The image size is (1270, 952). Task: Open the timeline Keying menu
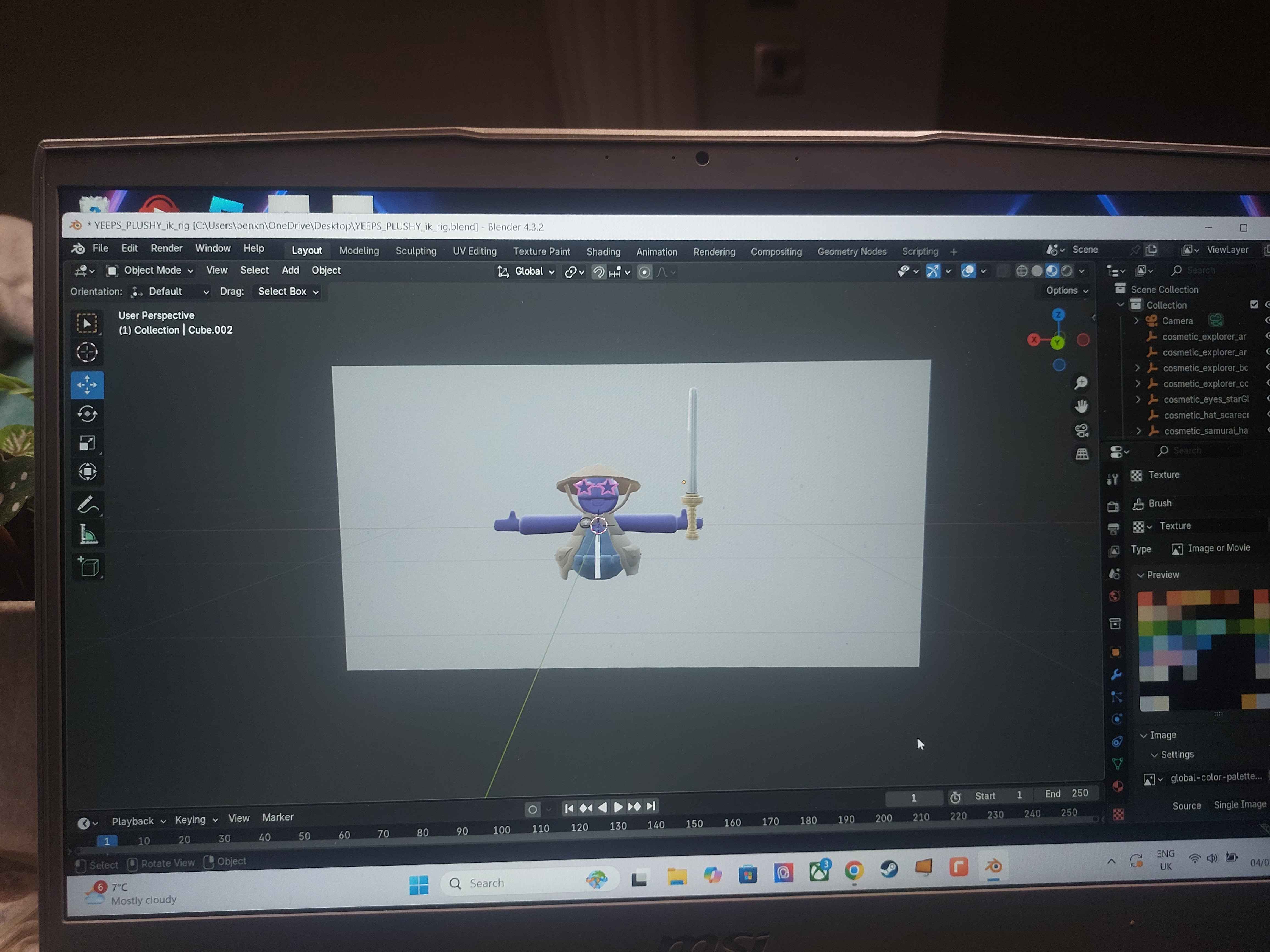tap(196, 819)
